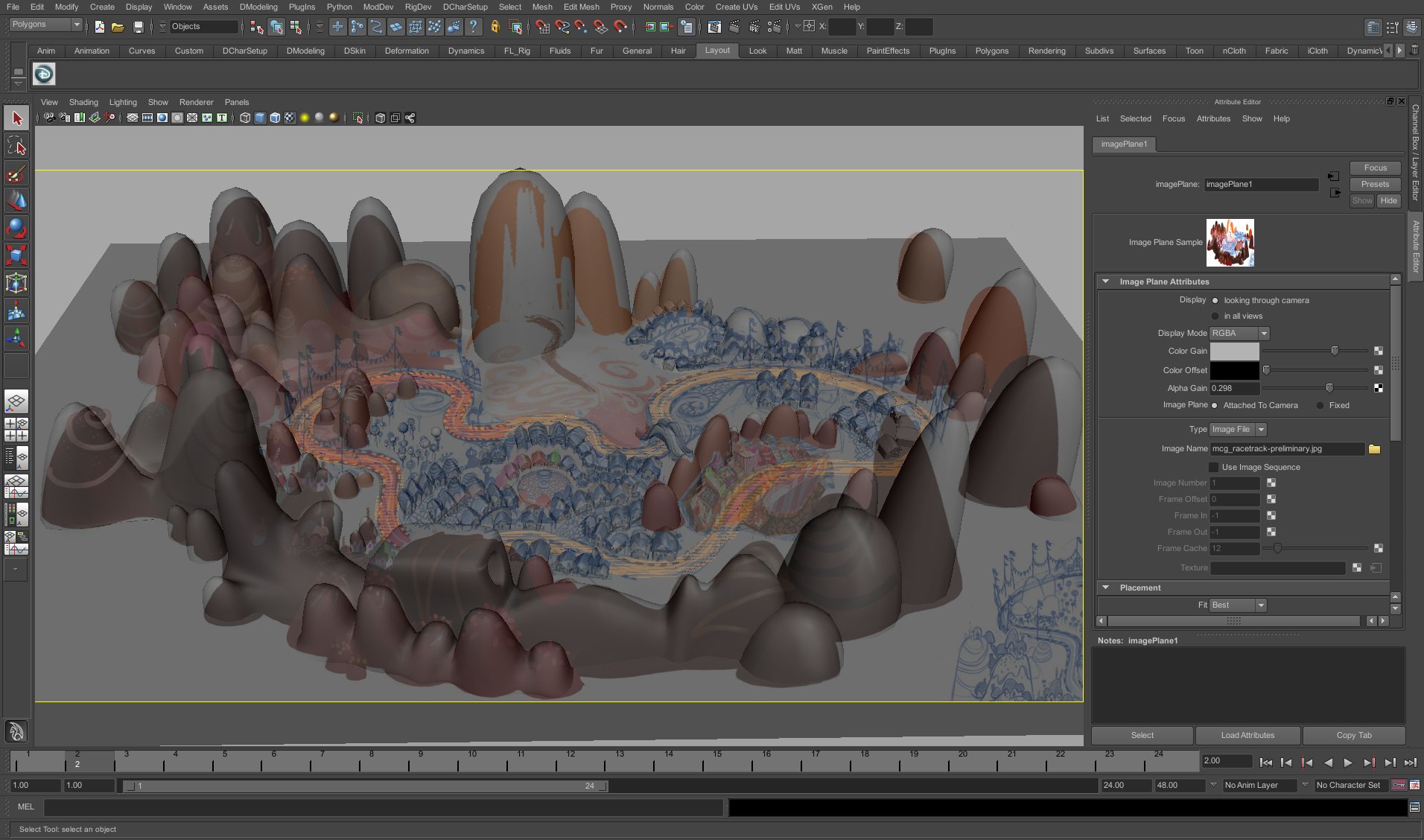Select 'in all views' display option
1424x840 pixels.
pos(1215,316)
